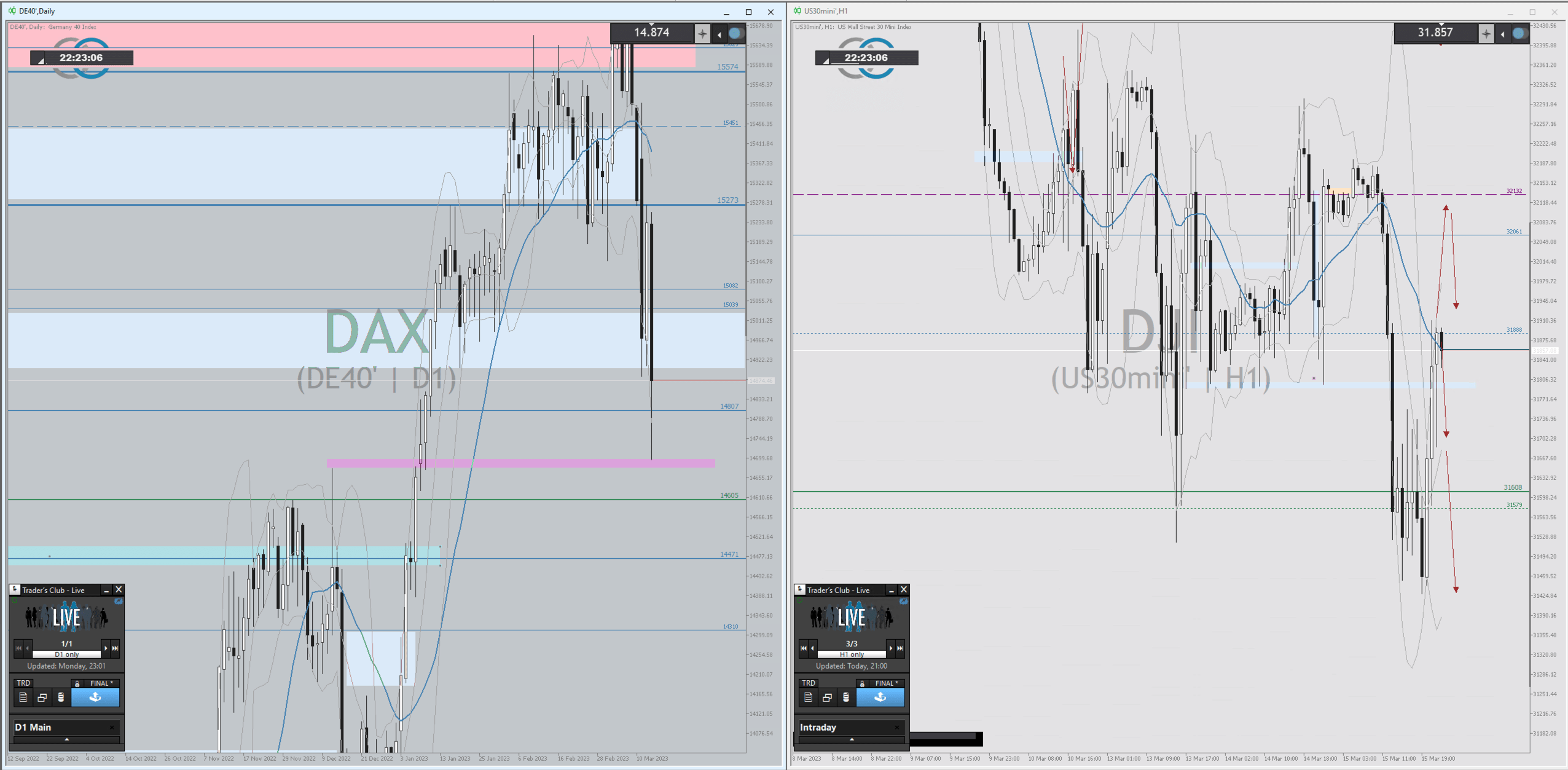This screenshot has width=1568, height=770.
Task: Jump to last page in DE40 Trader's Club panel
Action: point(115,648)
